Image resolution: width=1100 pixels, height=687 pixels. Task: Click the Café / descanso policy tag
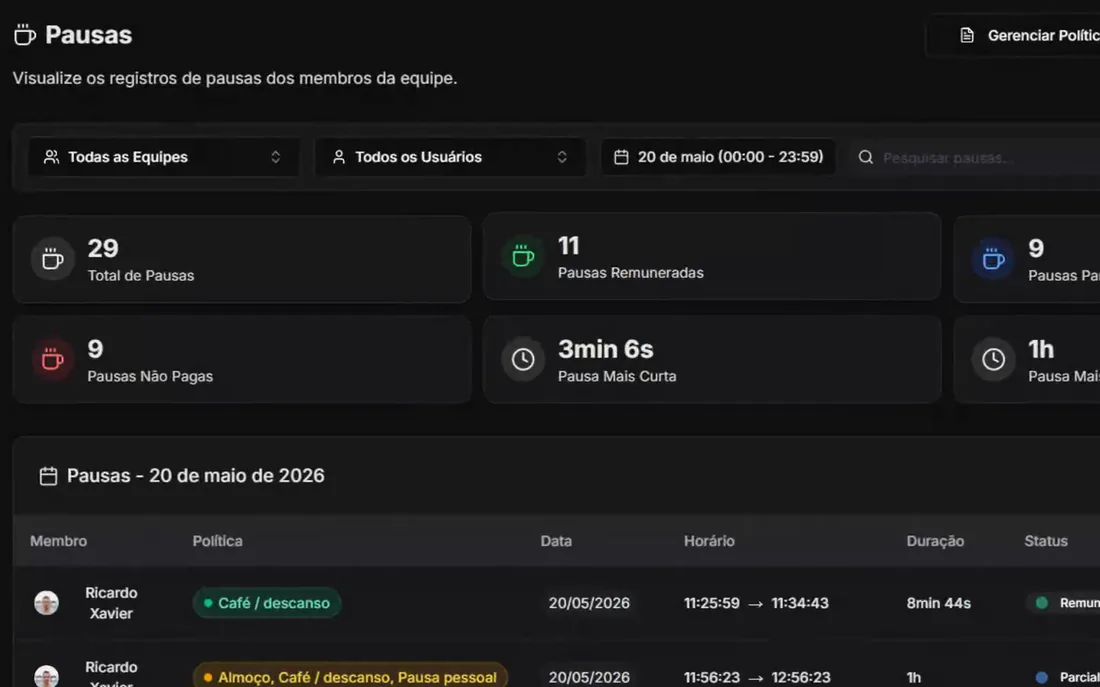(267, 603)
